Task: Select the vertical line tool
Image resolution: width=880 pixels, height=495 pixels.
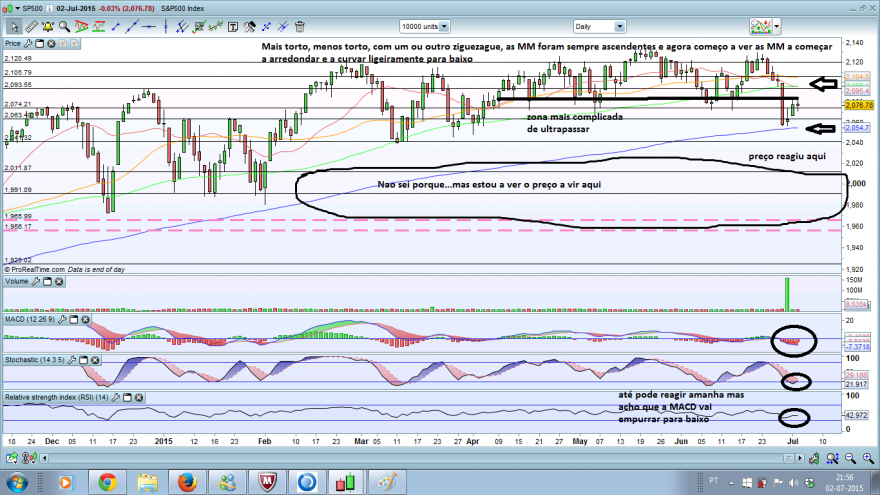Action: [x=166, y=26]
